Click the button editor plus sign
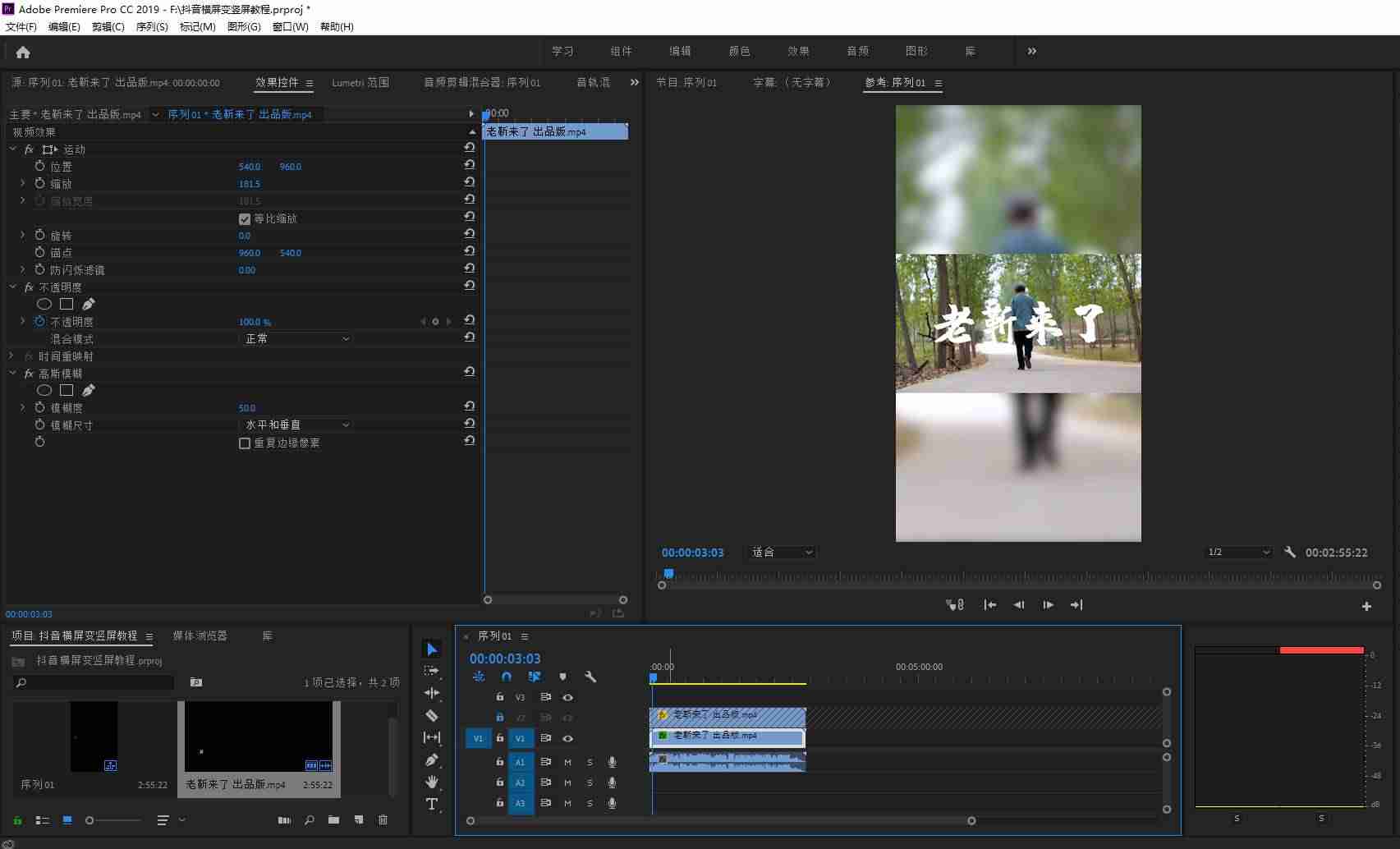The width and height of the screenshot is (1400, 849). [x=1366, y=606]
